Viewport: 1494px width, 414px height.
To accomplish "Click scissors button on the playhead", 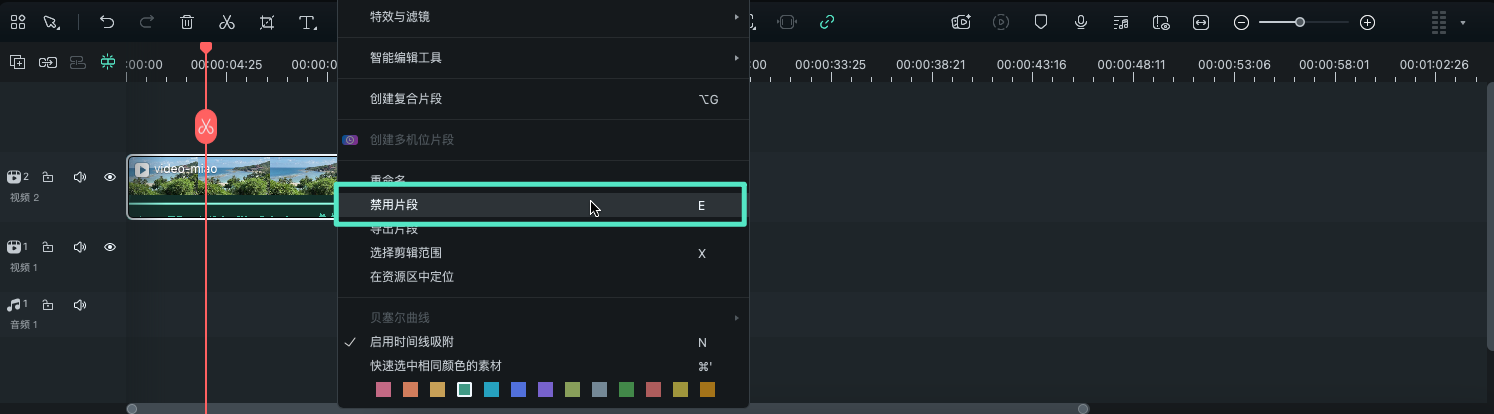I will [206, 127].
